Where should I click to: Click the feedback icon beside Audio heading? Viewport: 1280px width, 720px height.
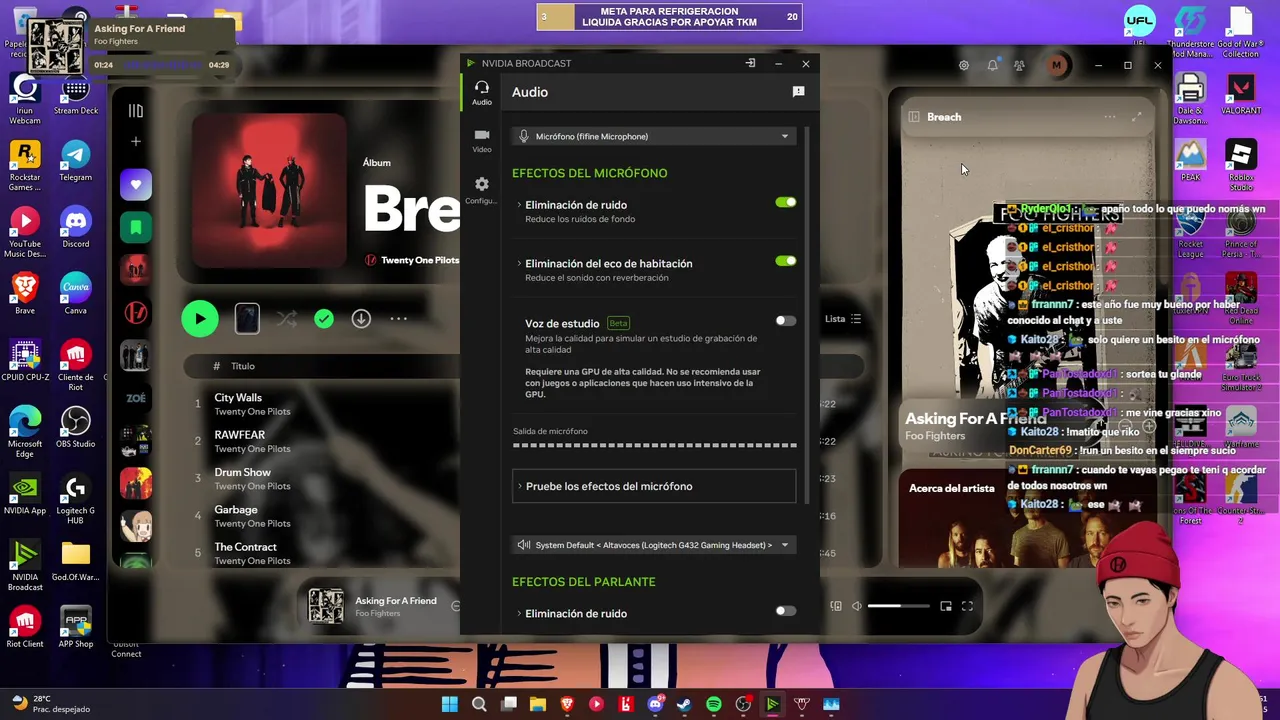click(798, 92)
